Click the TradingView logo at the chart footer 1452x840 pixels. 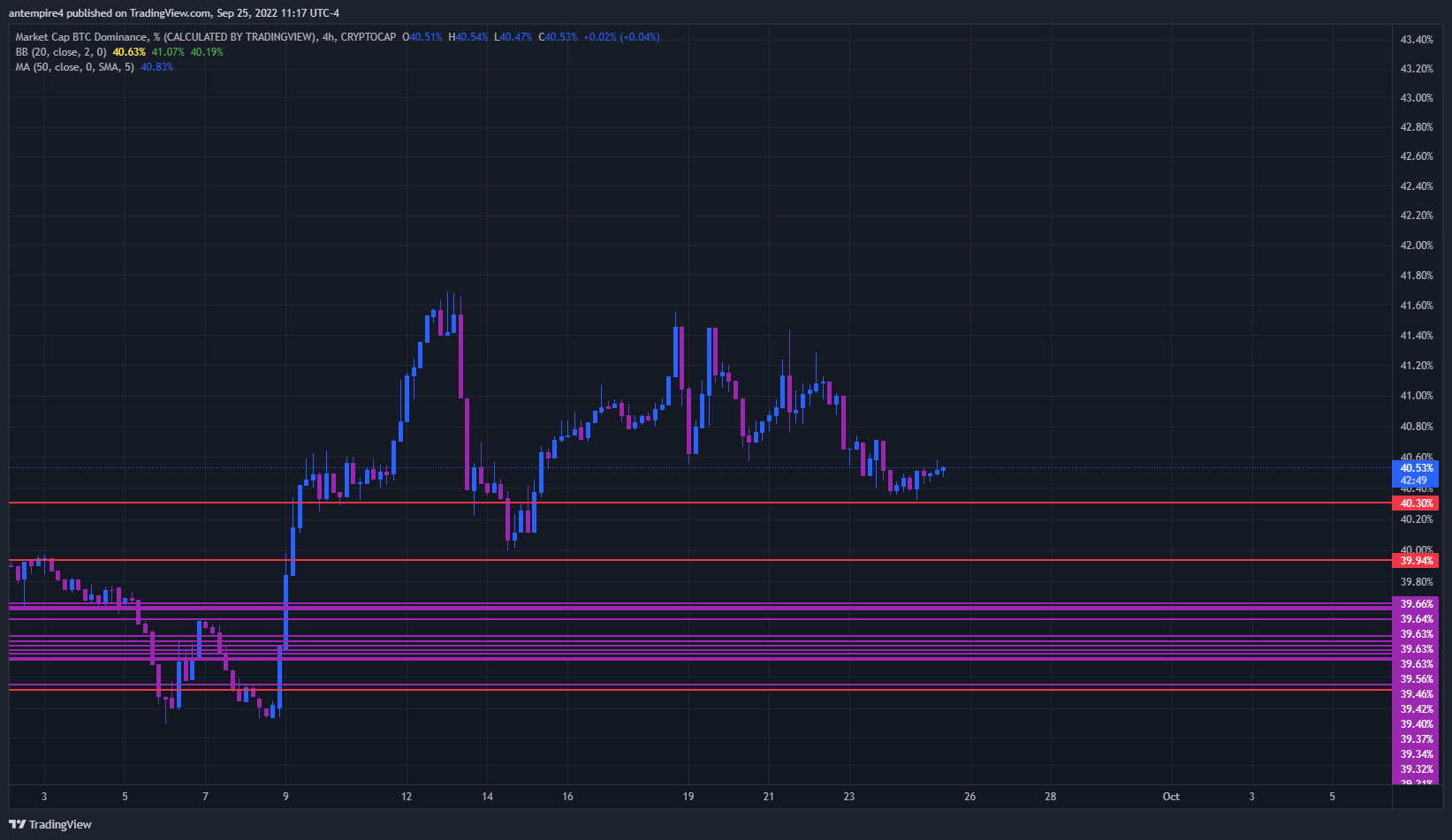pos(50,824)
